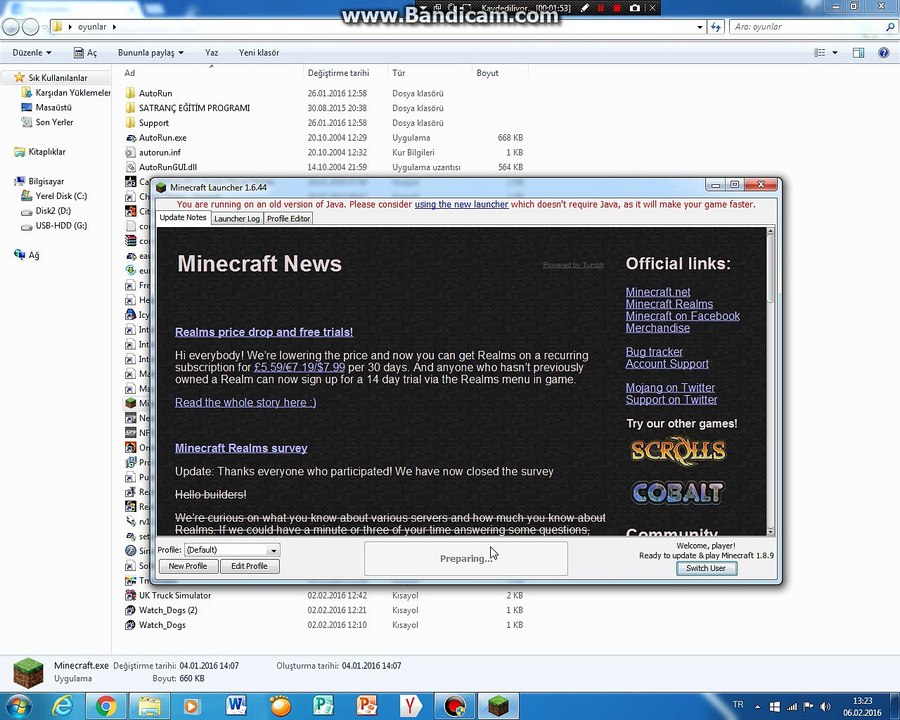The height and width of the screenshot is (720, 900).
Task: Select the Update Notes tab
Action: pyautogui.click(x=183, y=218)
